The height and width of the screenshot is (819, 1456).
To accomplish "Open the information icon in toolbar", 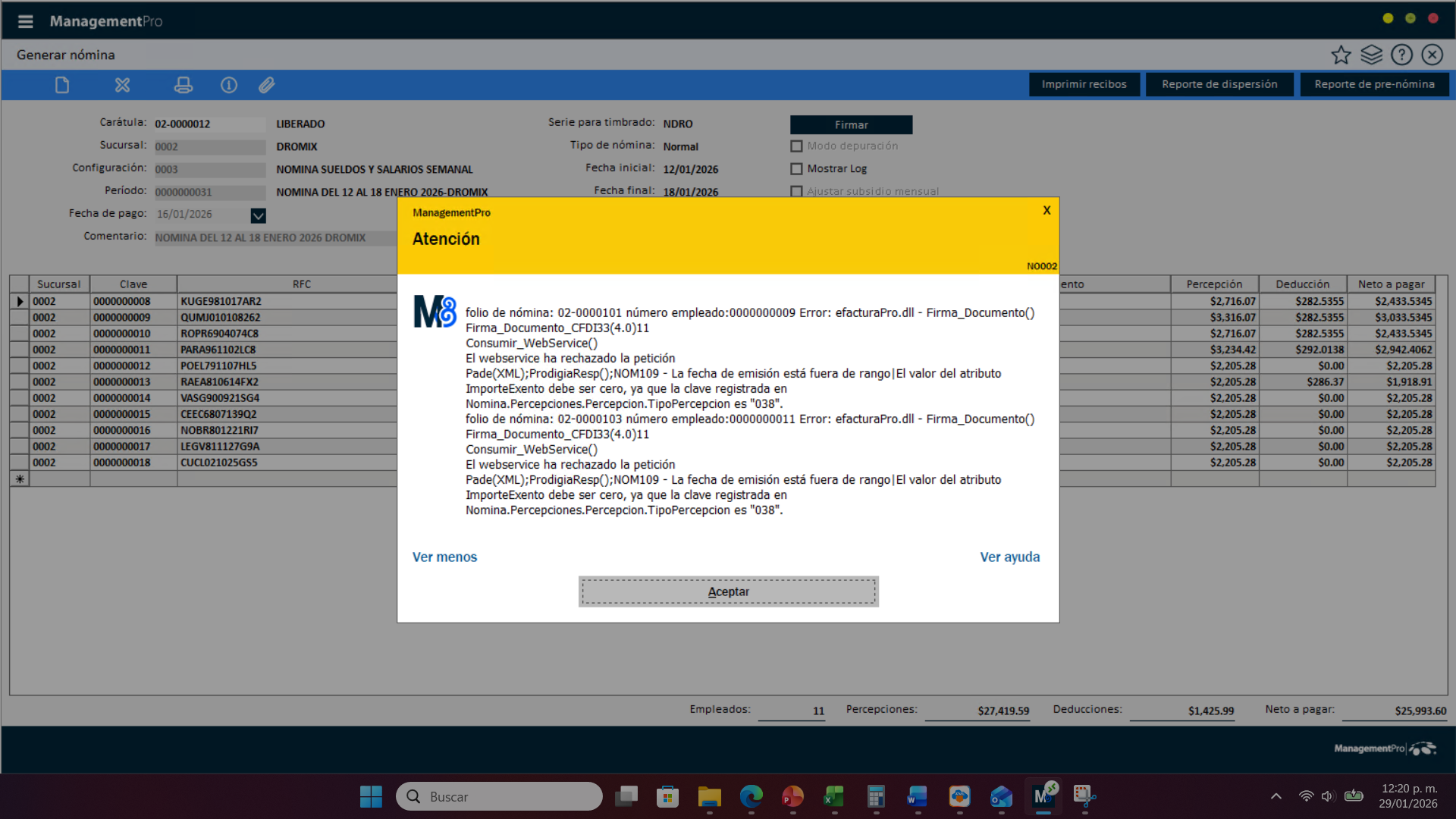I will click(228, 85).
